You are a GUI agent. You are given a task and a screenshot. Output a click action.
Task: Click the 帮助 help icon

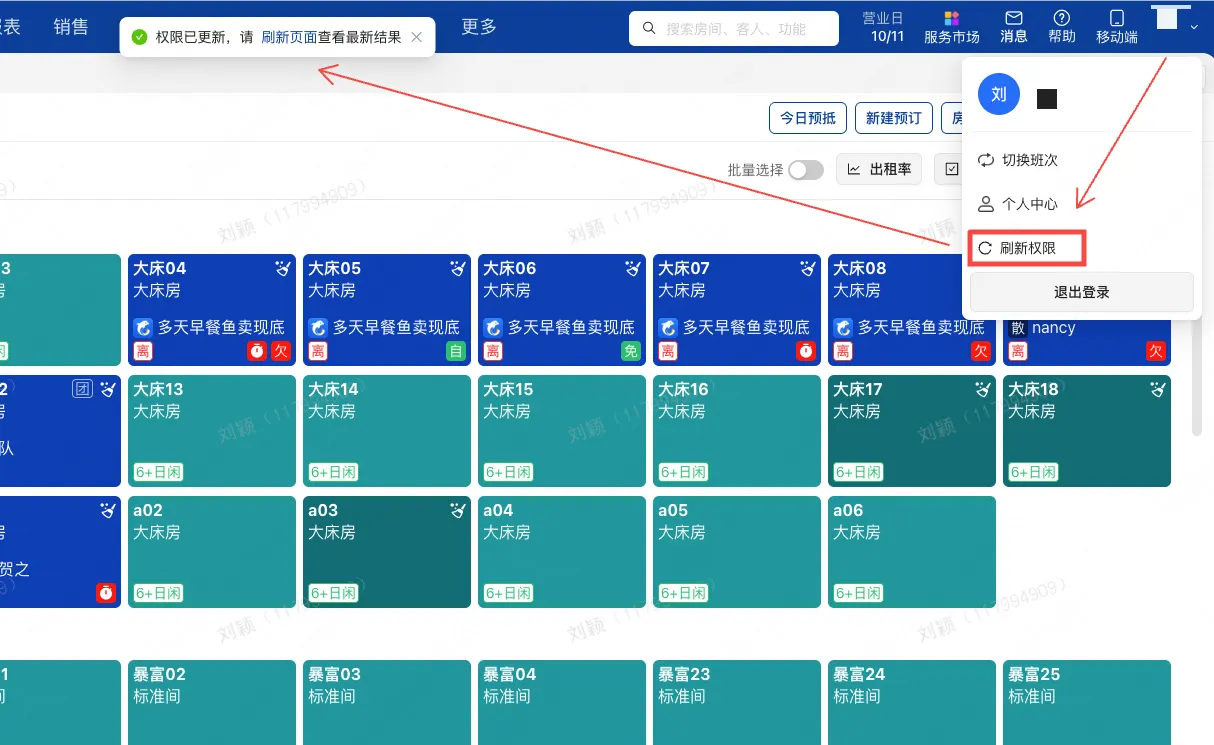[1061, 25]
